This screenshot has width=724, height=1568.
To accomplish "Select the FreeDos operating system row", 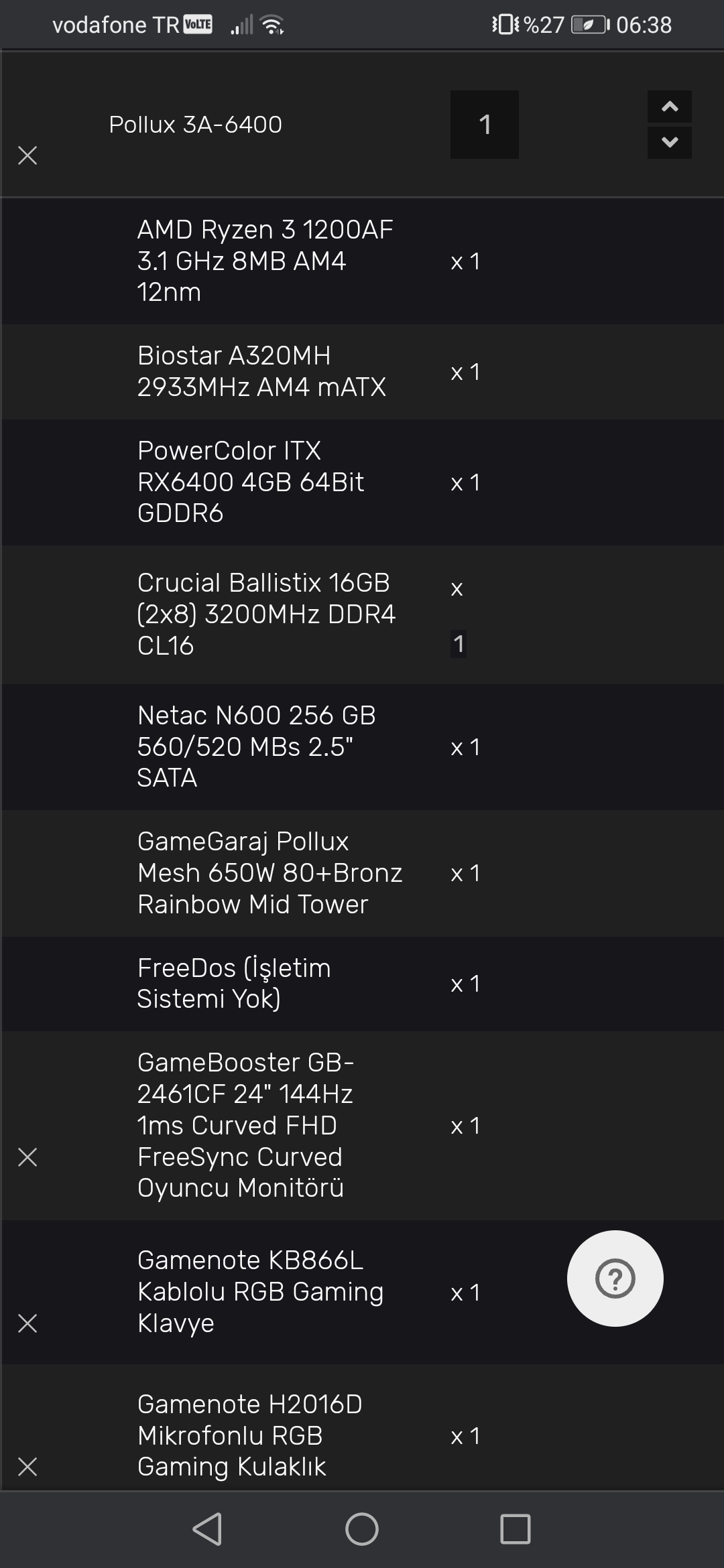I will point(233,983).
